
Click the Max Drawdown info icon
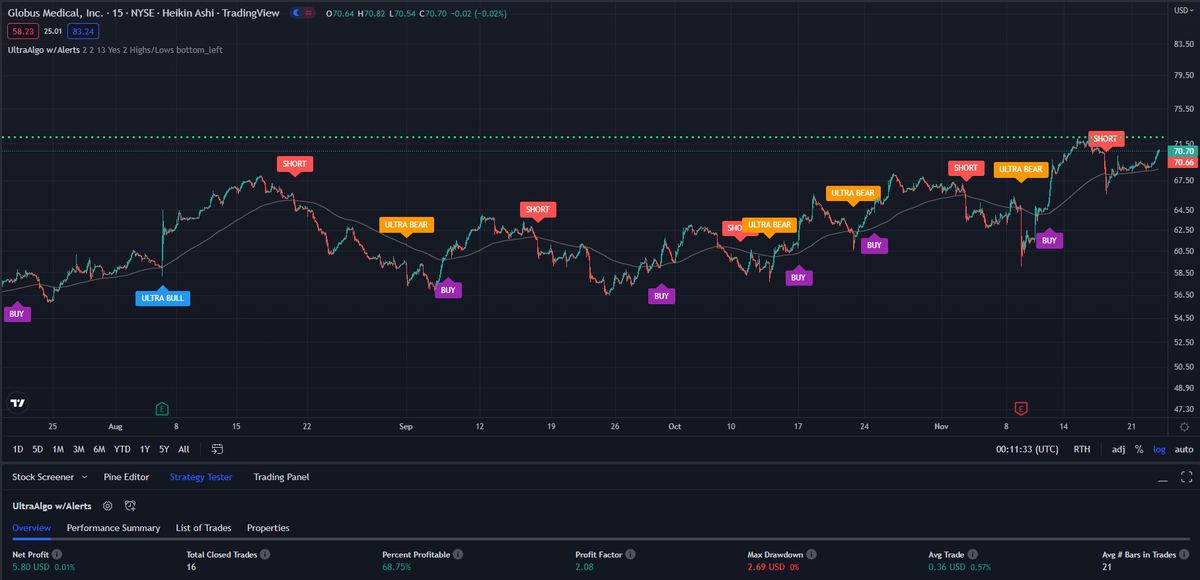click(811, 553)
